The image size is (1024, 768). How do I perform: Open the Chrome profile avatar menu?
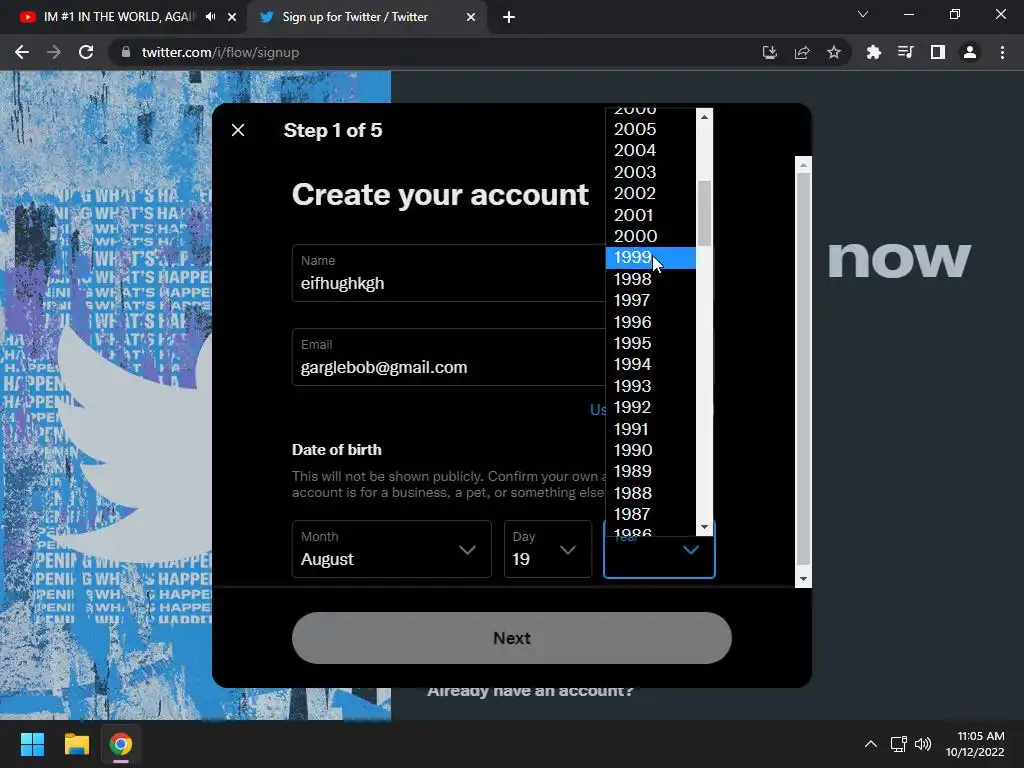[x=970, y=52]
